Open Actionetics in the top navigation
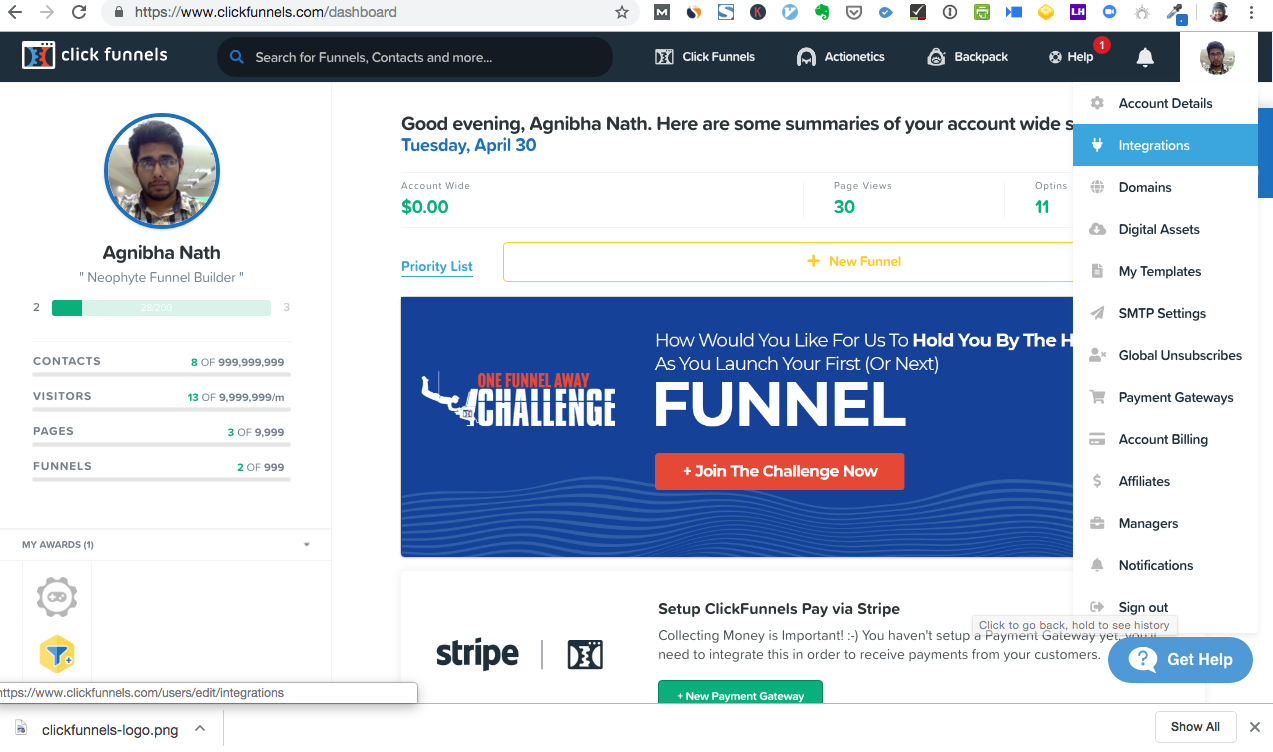This screenshot has width=1273, height=752. pos(840,57)
